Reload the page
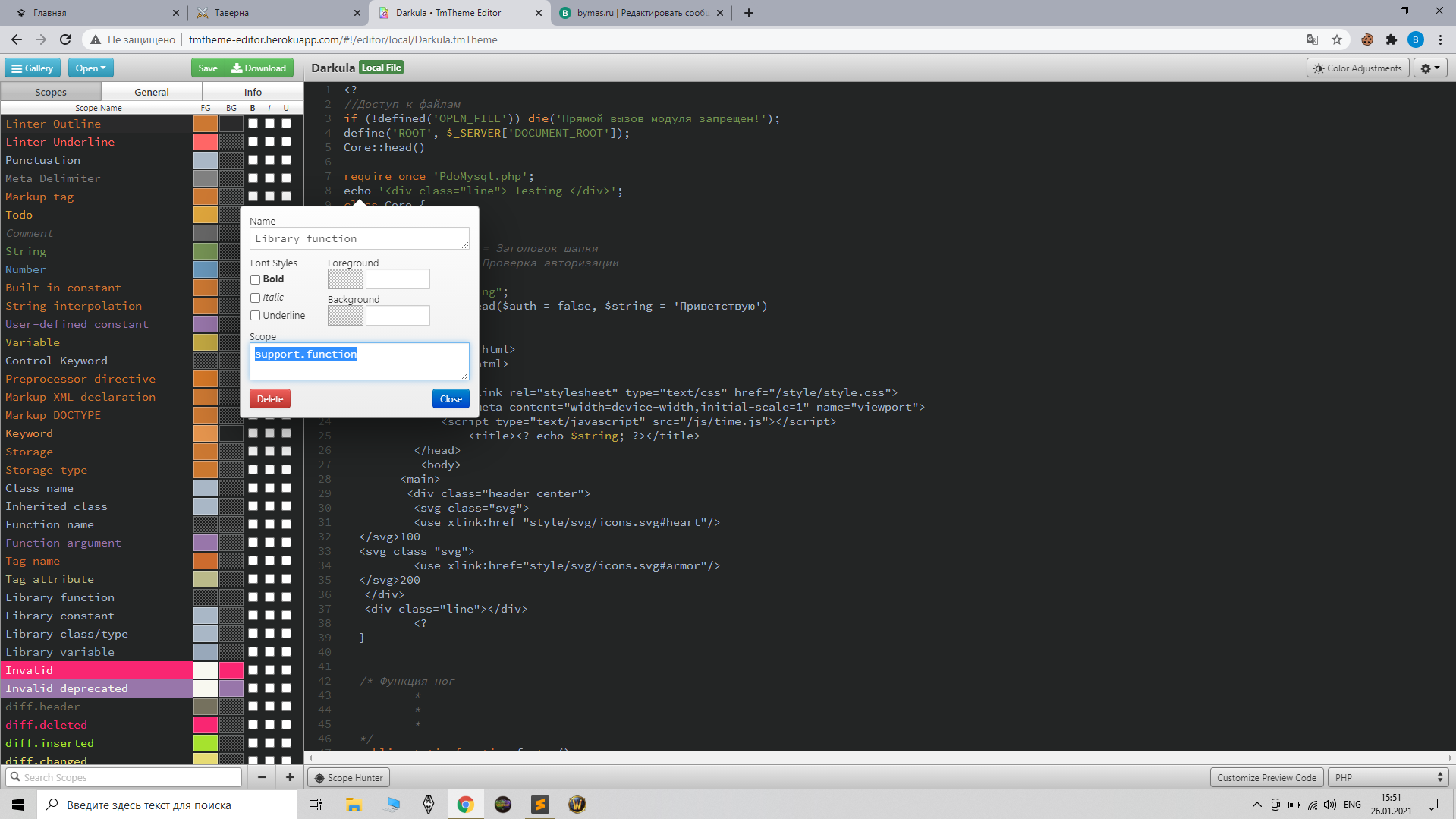The width and height of the screenshot is (1456, 819). click(x=65, y=39)
